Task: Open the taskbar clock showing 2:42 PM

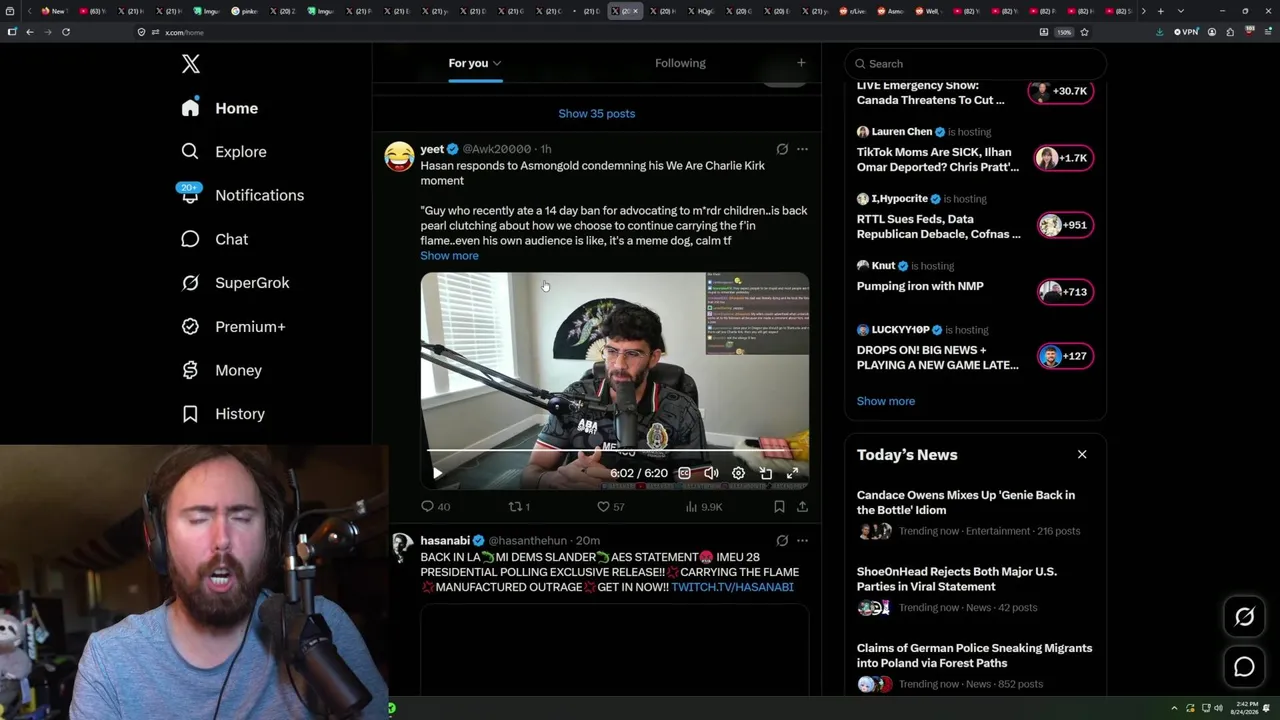Action: (1246, 708)
